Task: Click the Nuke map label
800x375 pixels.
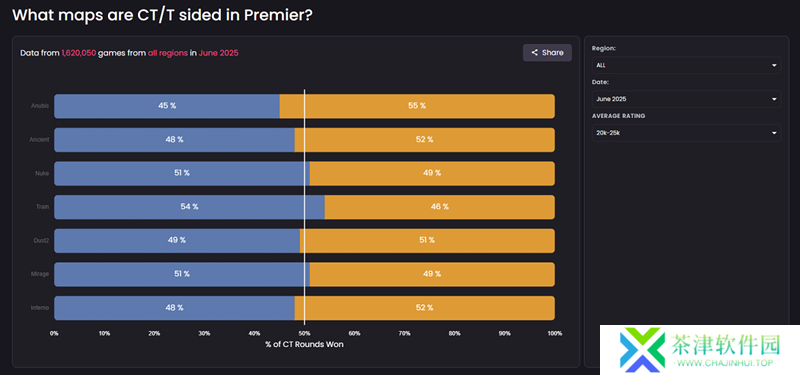Action: pyautogui.click(x=42, y=173)
